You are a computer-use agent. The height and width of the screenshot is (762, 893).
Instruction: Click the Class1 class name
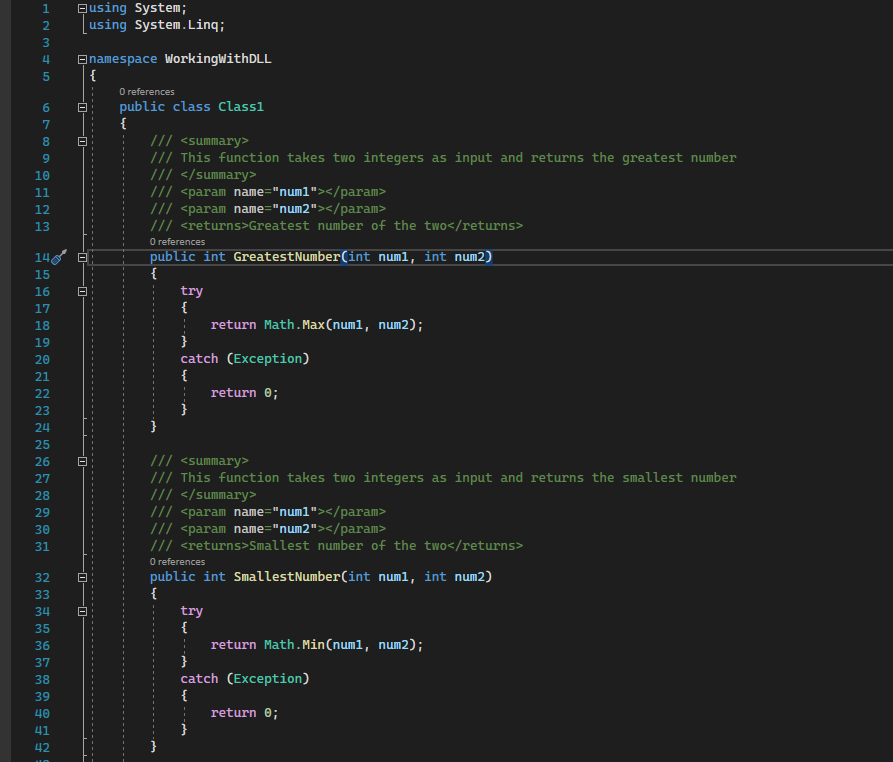pos(241,106)
